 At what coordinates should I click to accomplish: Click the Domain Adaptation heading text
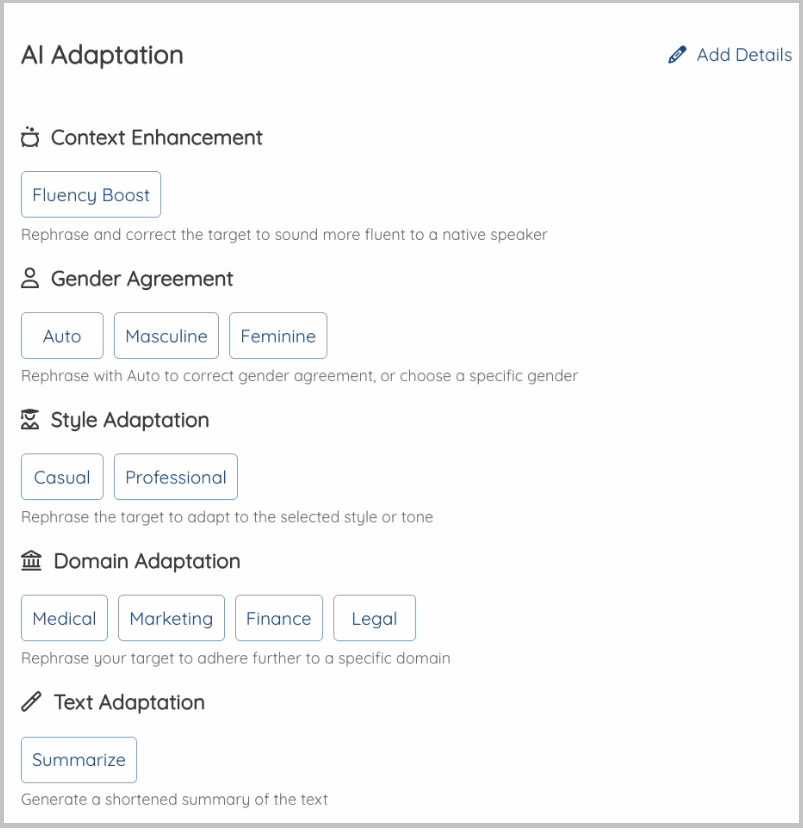point(147,561)
